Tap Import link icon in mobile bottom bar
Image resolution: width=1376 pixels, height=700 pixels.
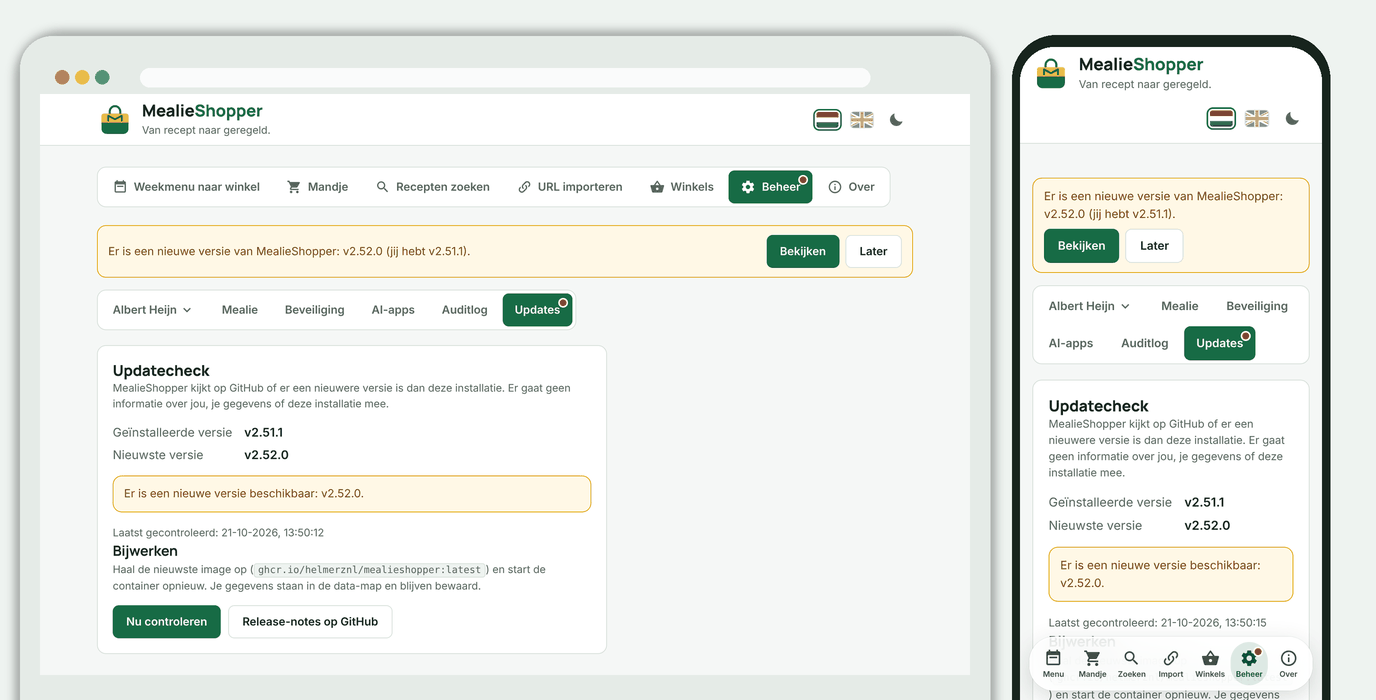click(1171, 663)
